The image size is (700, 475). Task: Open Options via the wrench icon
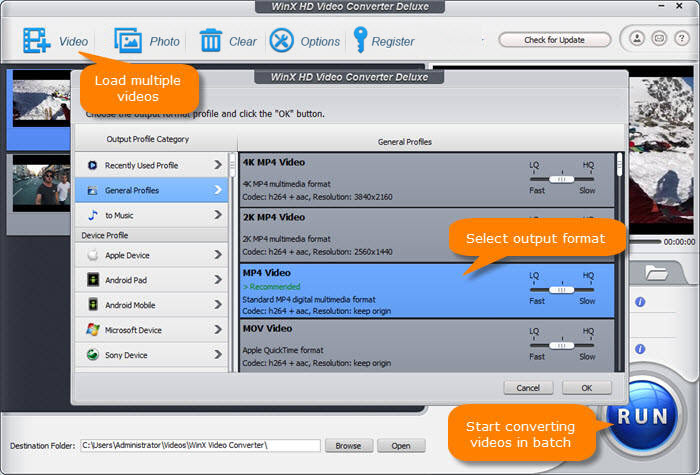click(x=281, y=41)
